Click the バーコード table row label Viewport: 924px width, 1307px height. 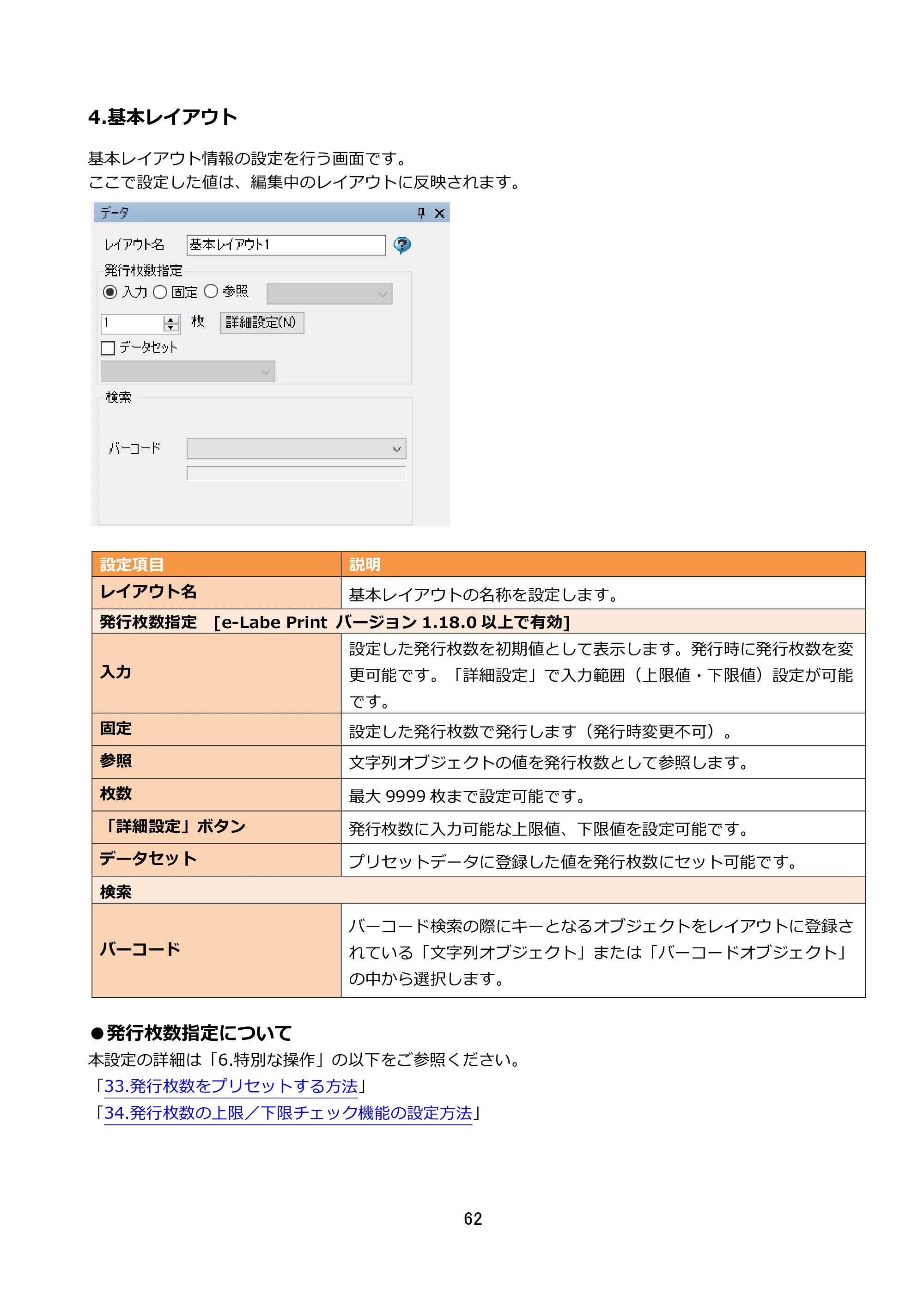pos(140,949)
